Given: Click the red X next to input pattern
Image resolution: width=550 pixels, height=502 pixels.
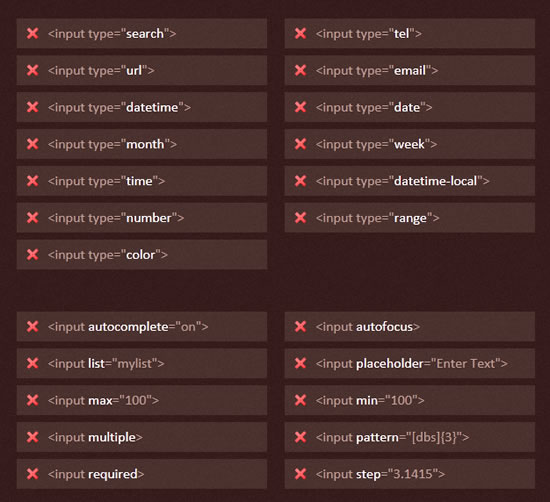Looking at the screenshot, I should [301, 437].
